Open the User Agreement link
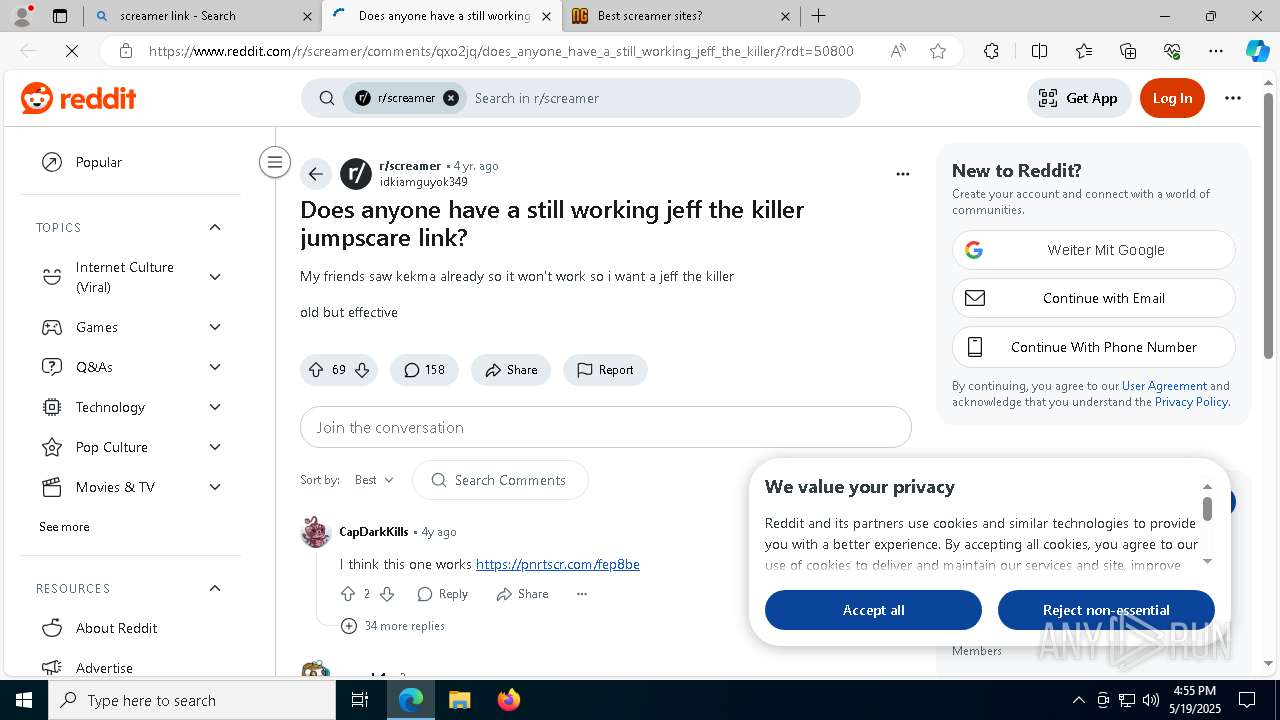Image resolution: width=1280 pixels, height=720 pixels. 1164,386
